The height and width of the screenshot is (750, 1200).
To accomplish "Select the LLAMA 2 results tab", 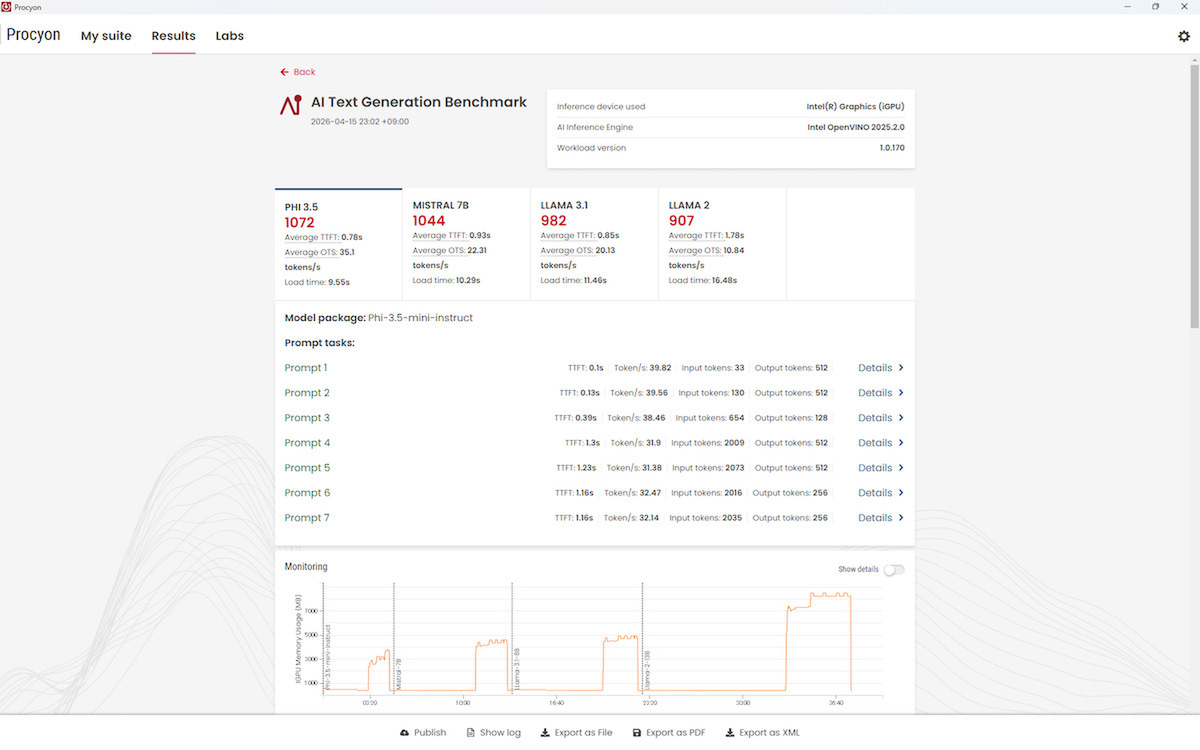I will pos(722,244).
